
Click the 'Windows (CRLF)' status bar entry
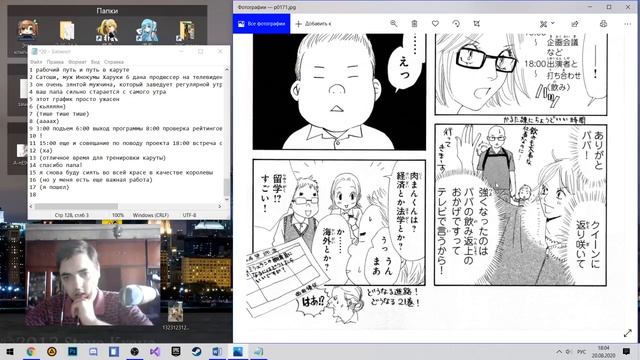pyautogui.click(x=151, y=215)
